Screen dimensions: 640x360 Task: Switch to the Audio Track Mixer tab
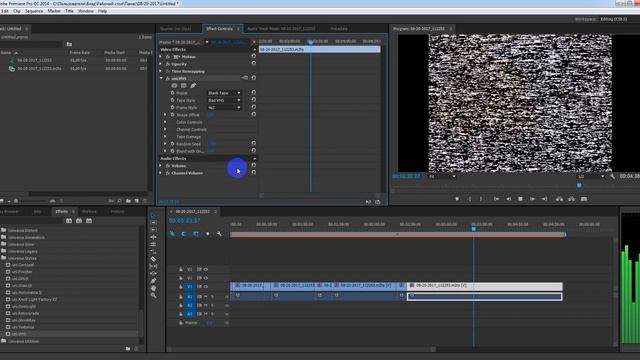click(281, 29)
